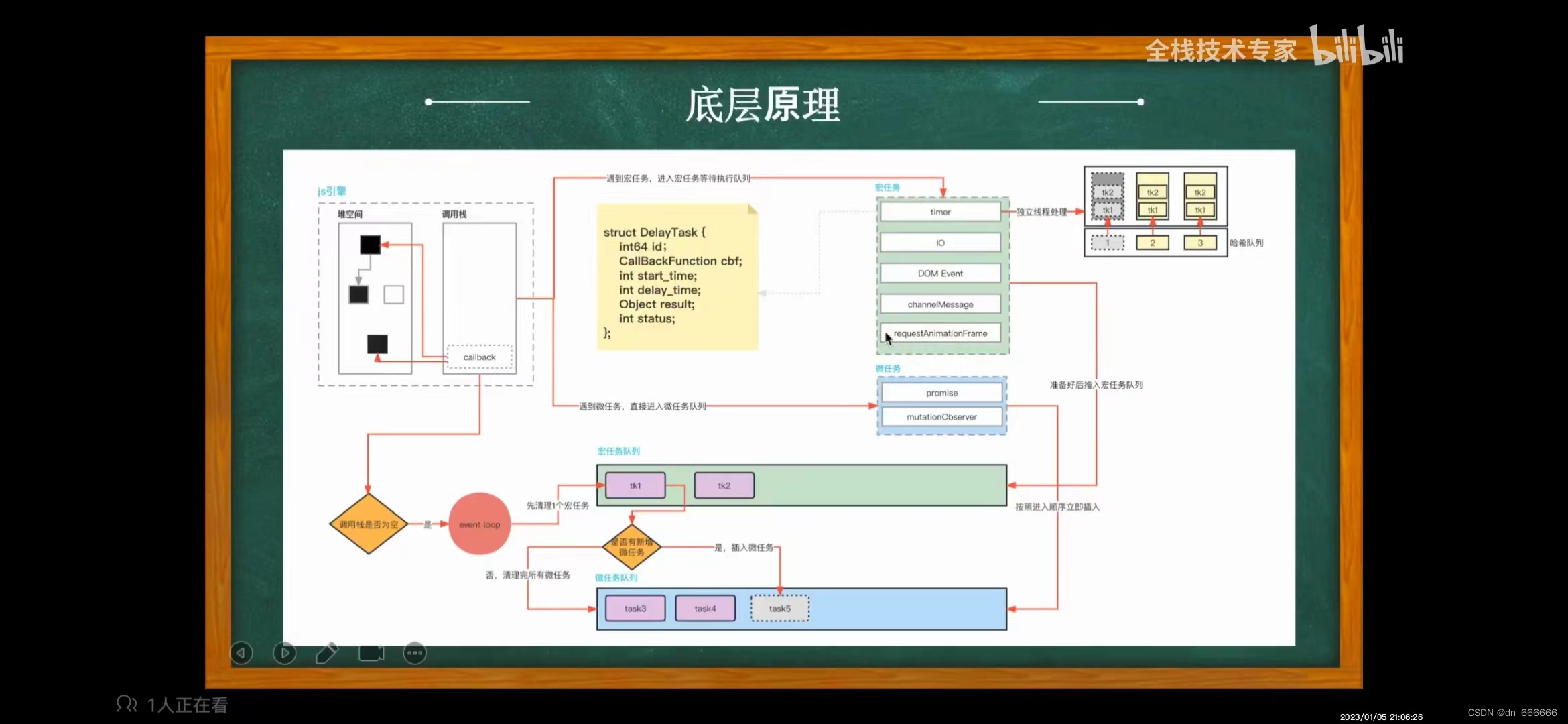This screenshot has height=724, width=1568.
Task: Click the timer box in macro tasks
Action: pos(940,212)
